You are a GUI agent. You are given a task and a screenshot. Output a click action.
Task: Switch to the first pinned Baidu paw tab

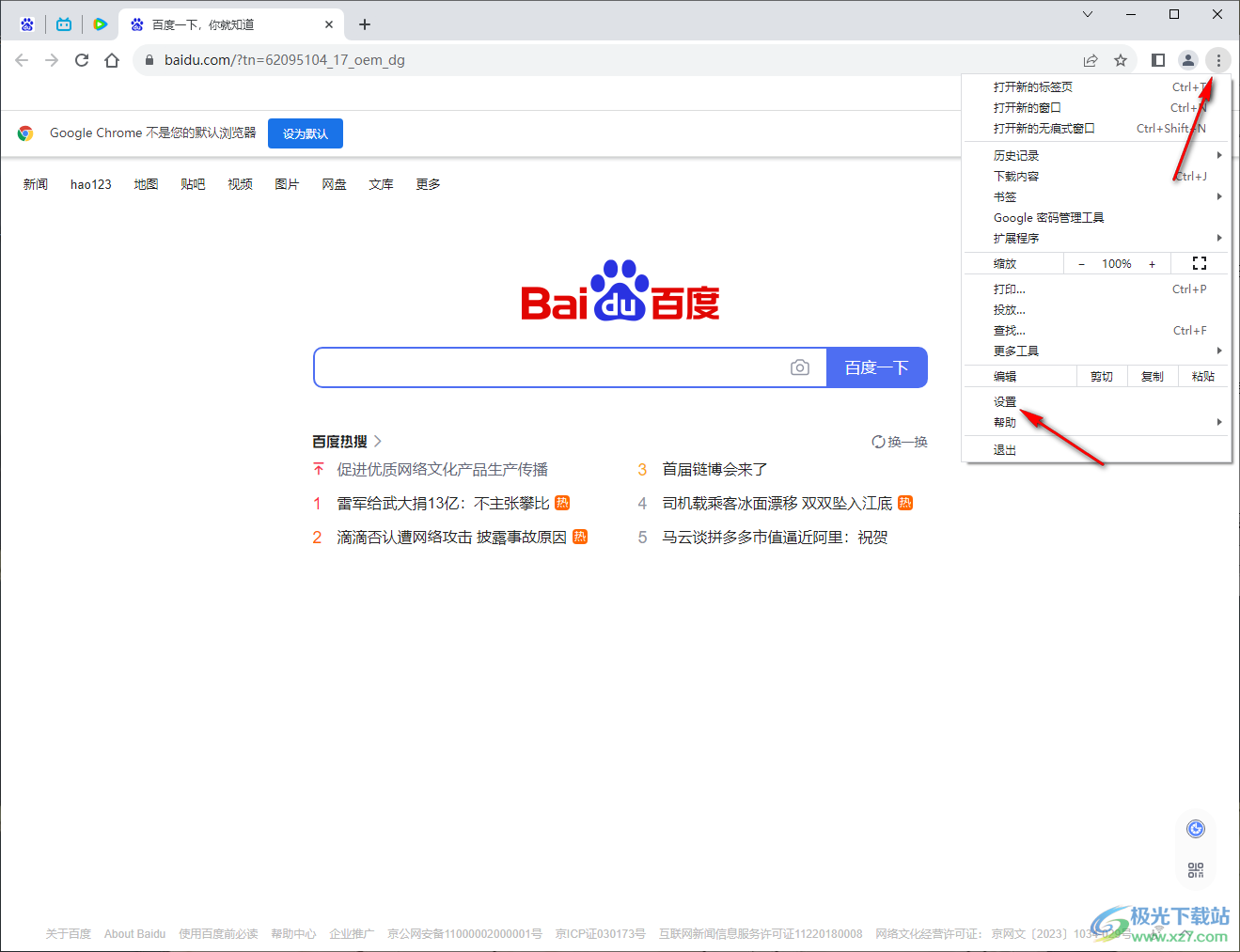point(27,24)
